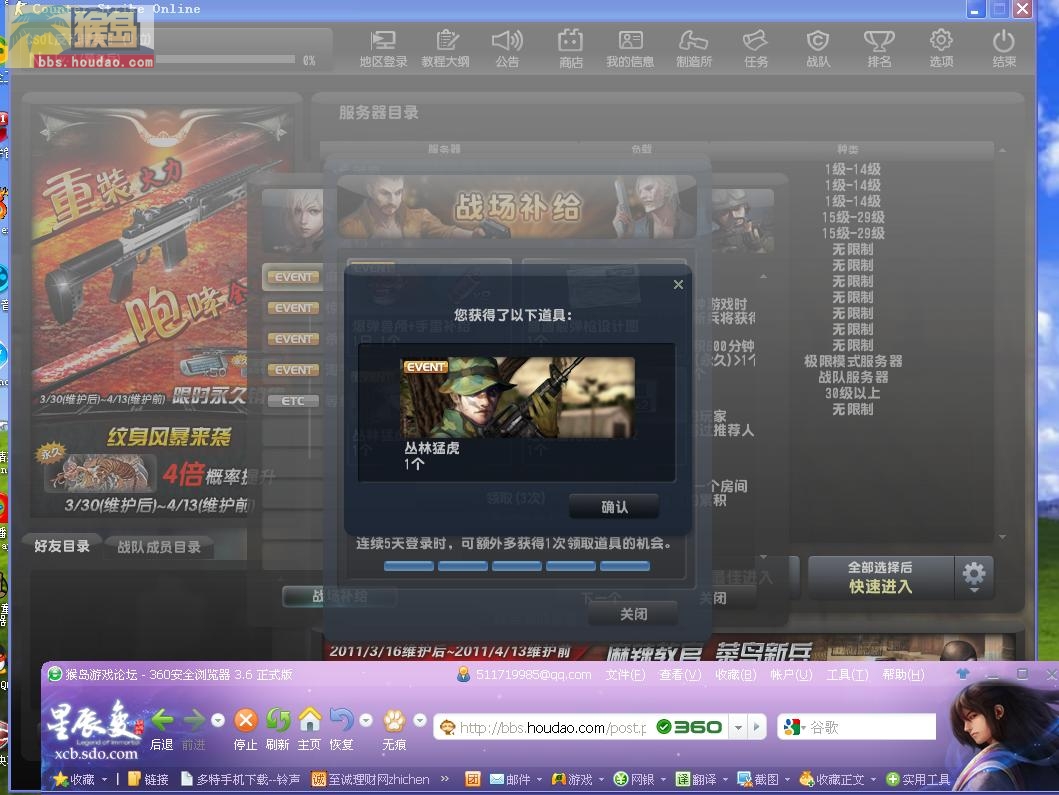
Task: Expand the 网银 online banking dropdown
Action: (663, 779)
